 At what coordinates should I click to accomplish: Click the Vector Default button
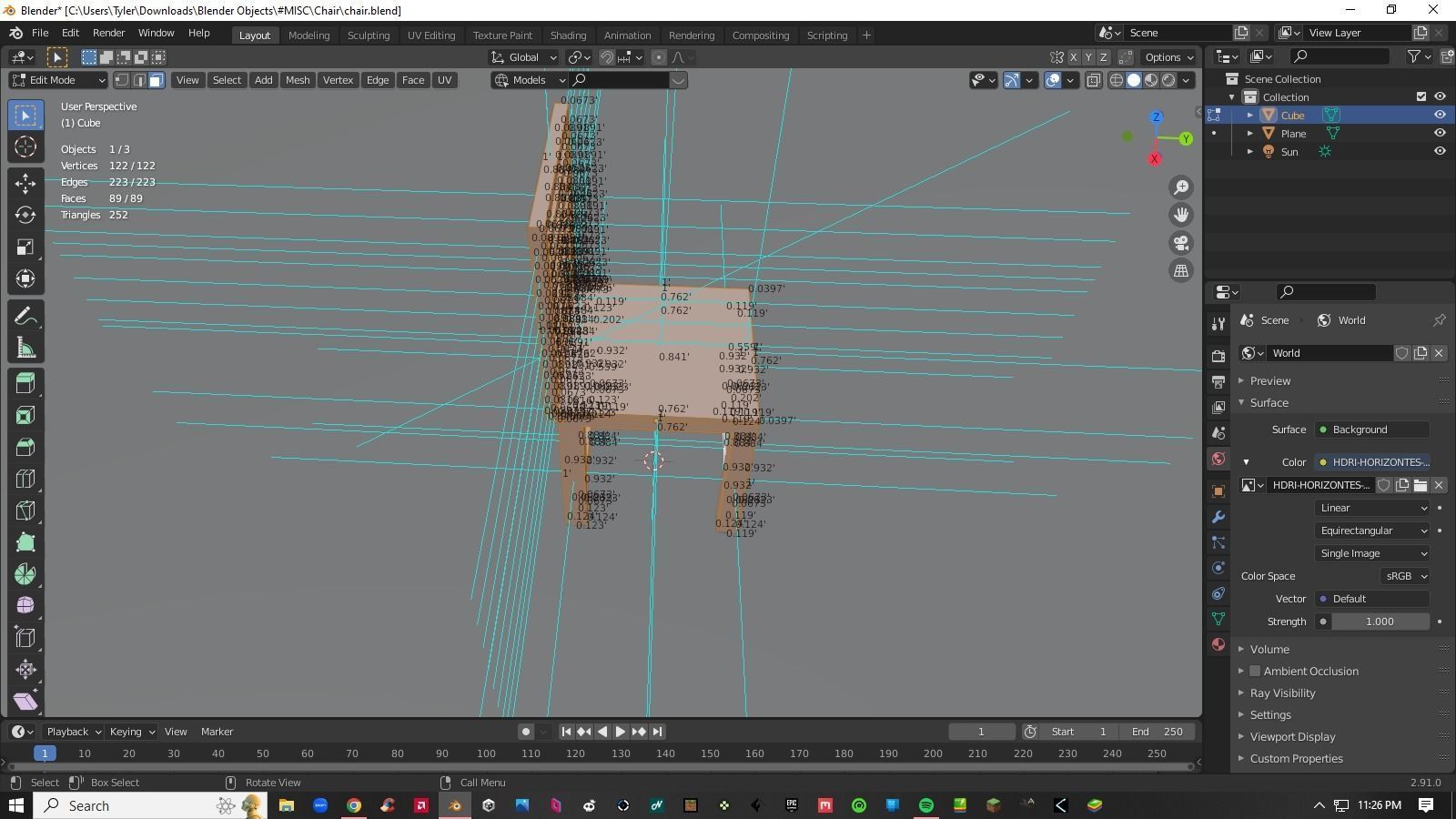[1372, 600]
